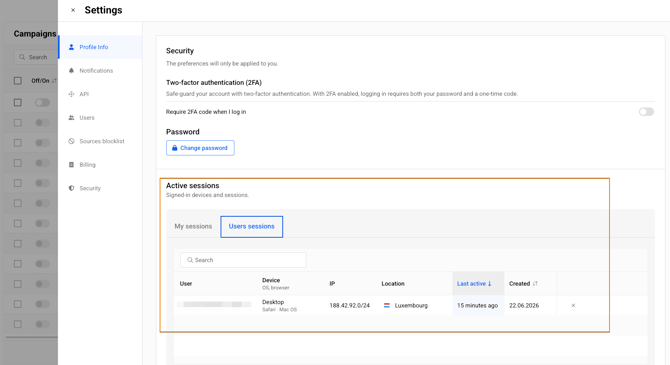Tick last visible campaign row checkbox
The height and width of the screenshot is (365, 670).
click(x=18, y=324)
